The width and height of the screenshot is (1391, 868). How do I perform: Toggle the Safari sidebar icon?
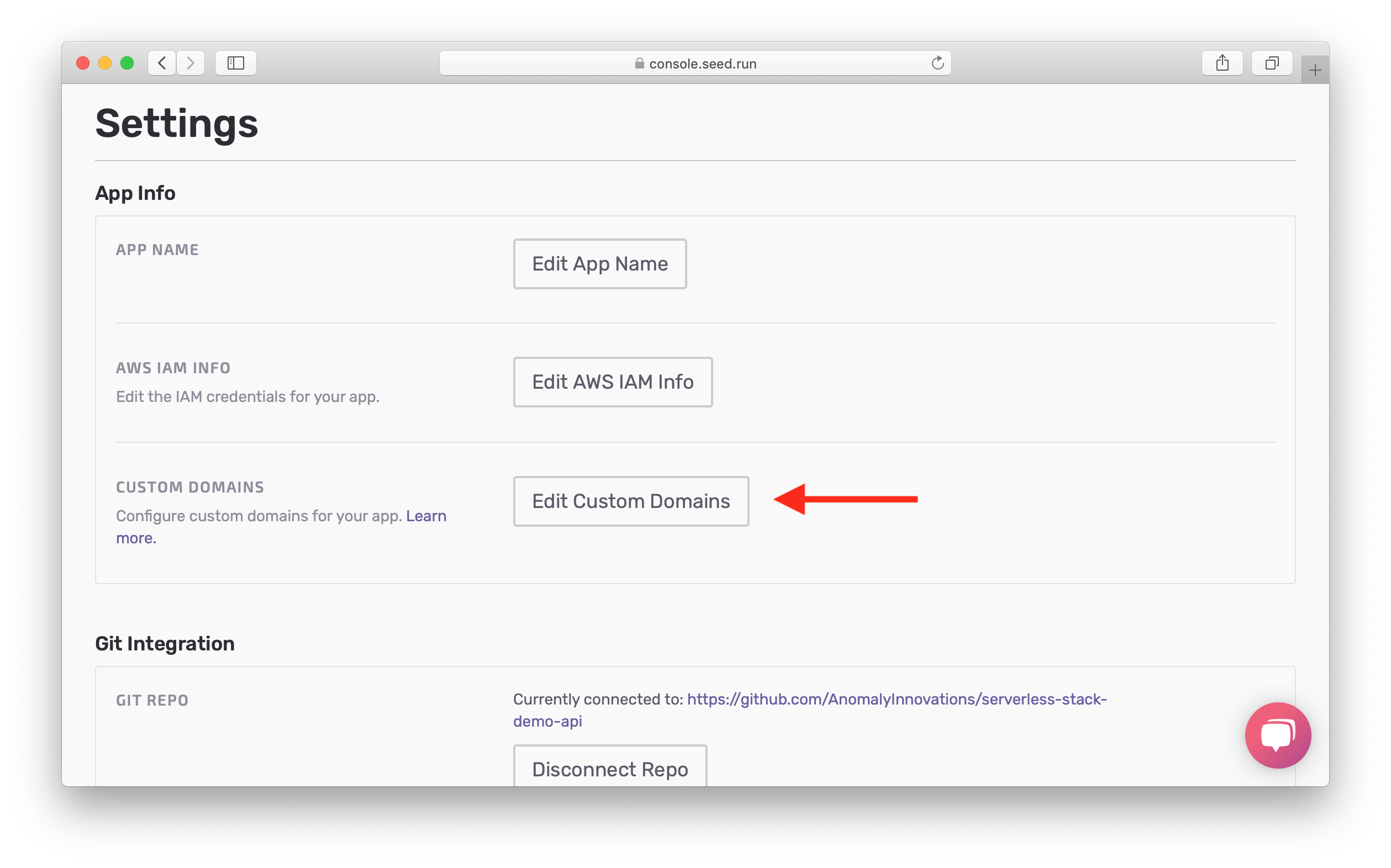(x=235, y=62)
